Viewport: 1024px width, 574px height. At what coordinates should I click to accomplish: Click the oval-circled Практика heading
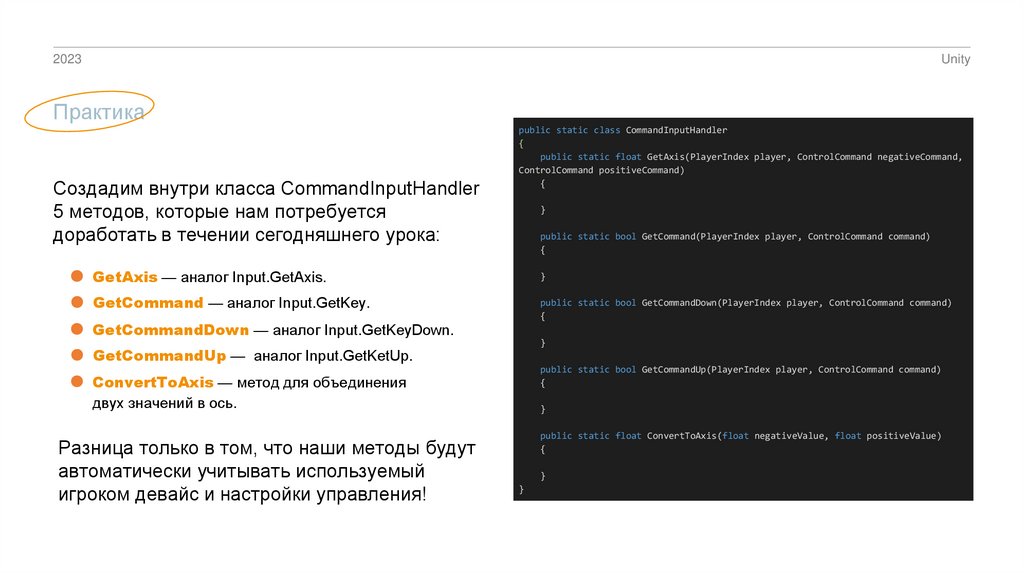98,113
